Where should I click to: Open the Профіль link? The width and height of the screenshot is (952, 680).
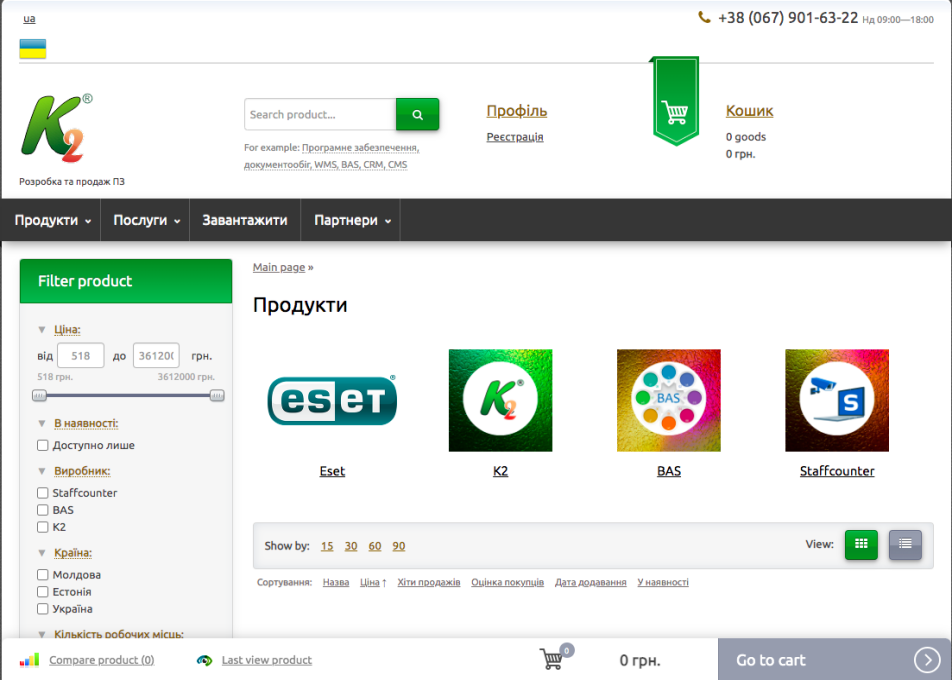517,111
